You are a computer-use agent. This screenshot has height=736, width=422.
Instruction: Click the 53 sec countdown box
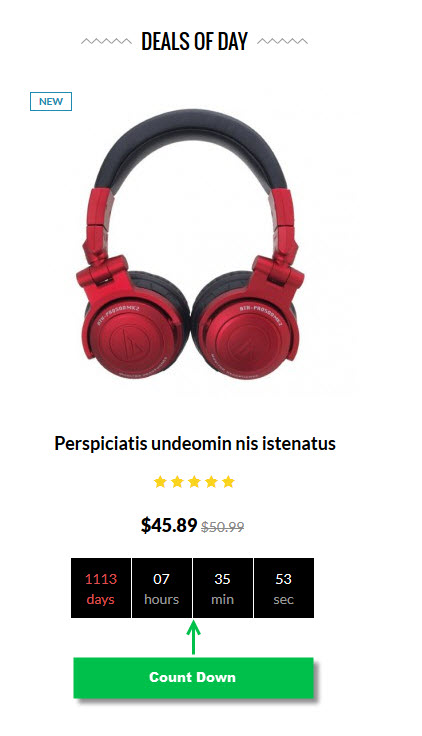pyautogui.click(x=284, y=588)
